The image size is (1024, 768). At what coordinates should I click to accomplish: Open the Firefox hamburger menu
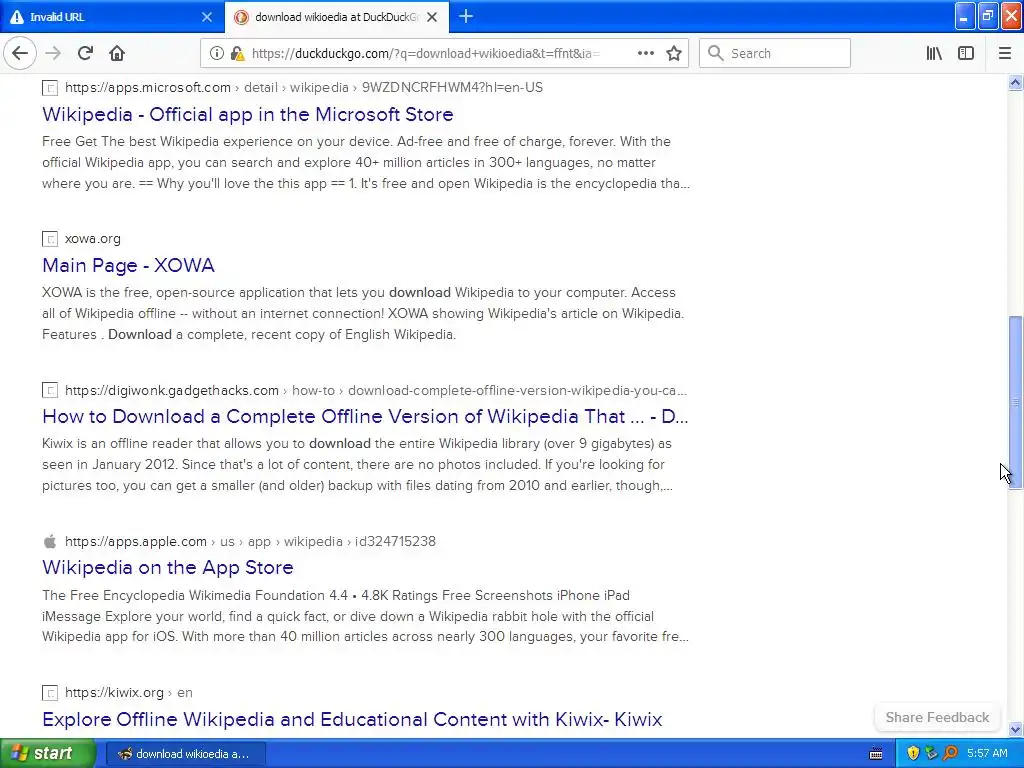(1005, 53)
